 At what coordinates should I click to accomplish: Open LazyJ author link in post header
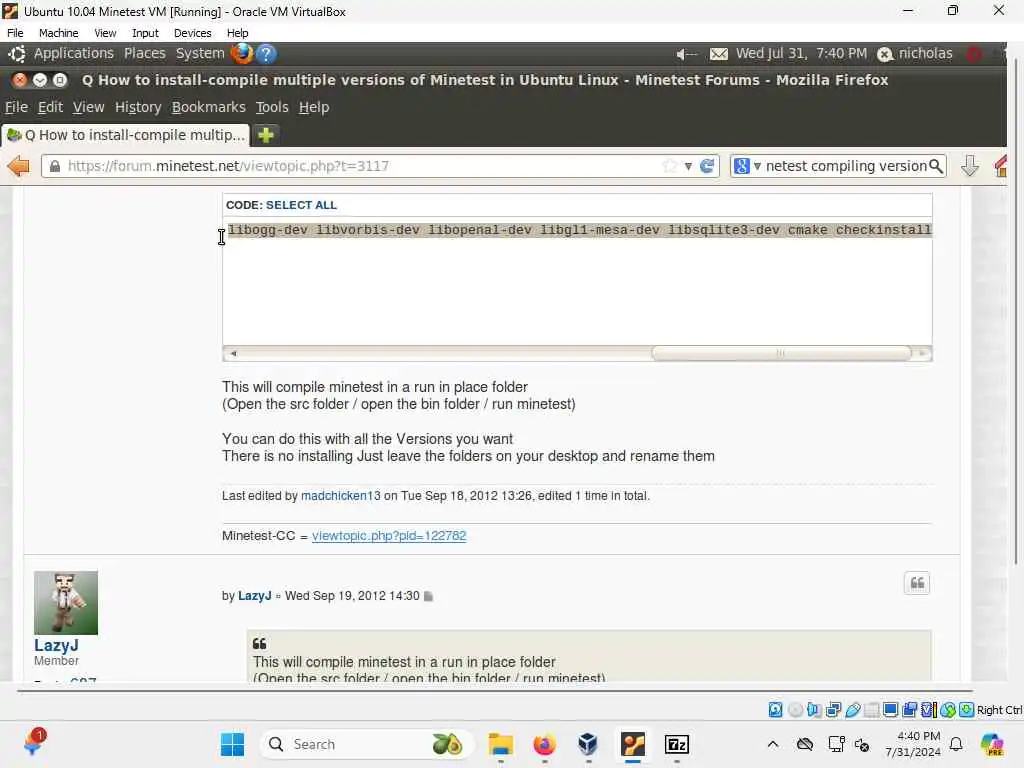click(254, 596)
